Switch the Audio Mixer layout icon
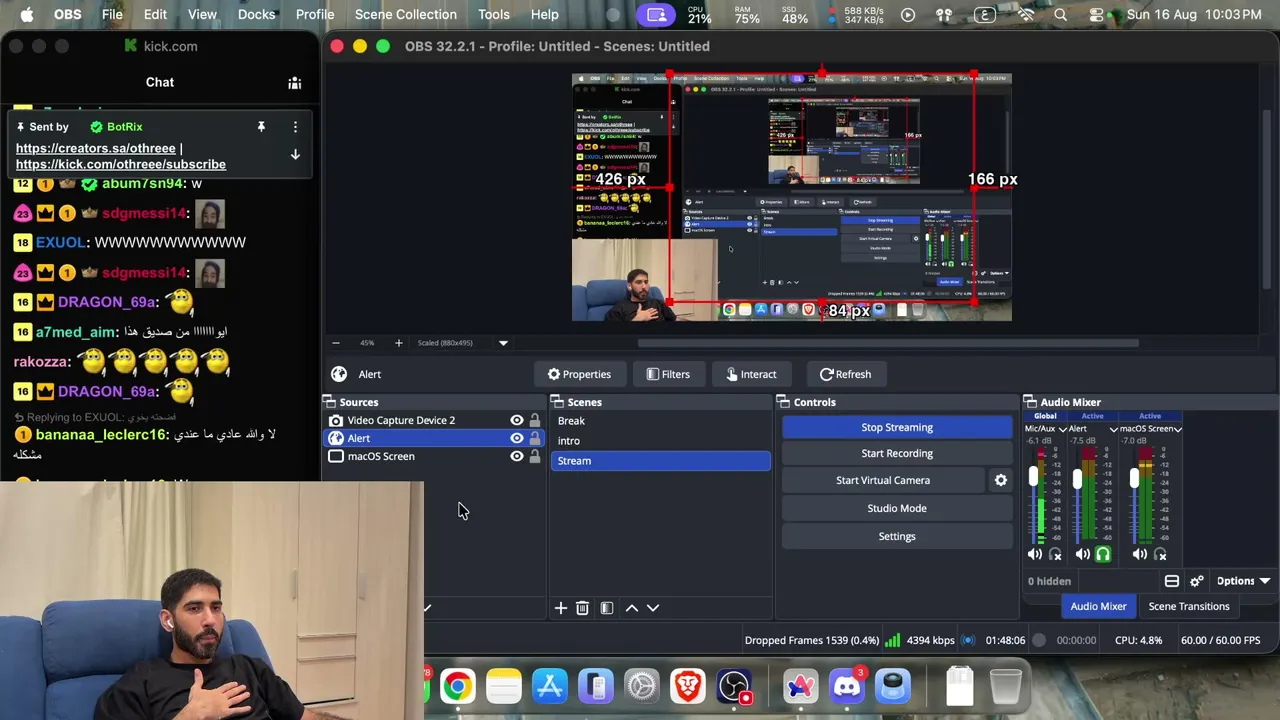 click(x=1172, y=581)
